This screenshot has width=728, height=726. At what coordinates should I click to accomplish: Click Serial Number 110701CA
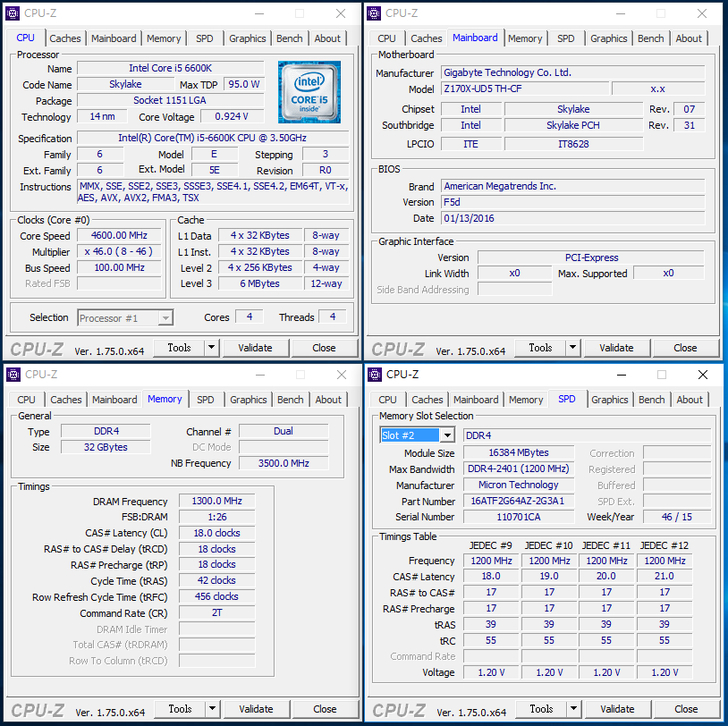(x=519, y=517)
